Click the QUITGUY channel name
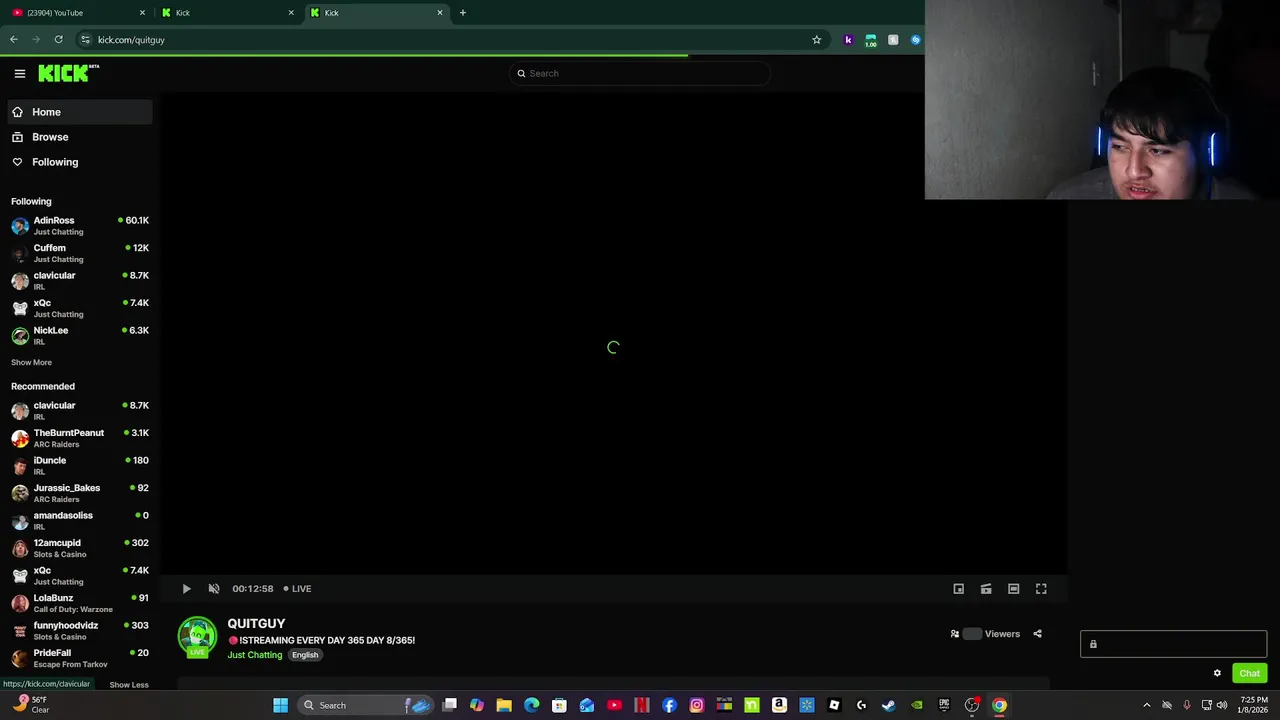Screen dimensions: 1280x720 (x=256, y=624)
